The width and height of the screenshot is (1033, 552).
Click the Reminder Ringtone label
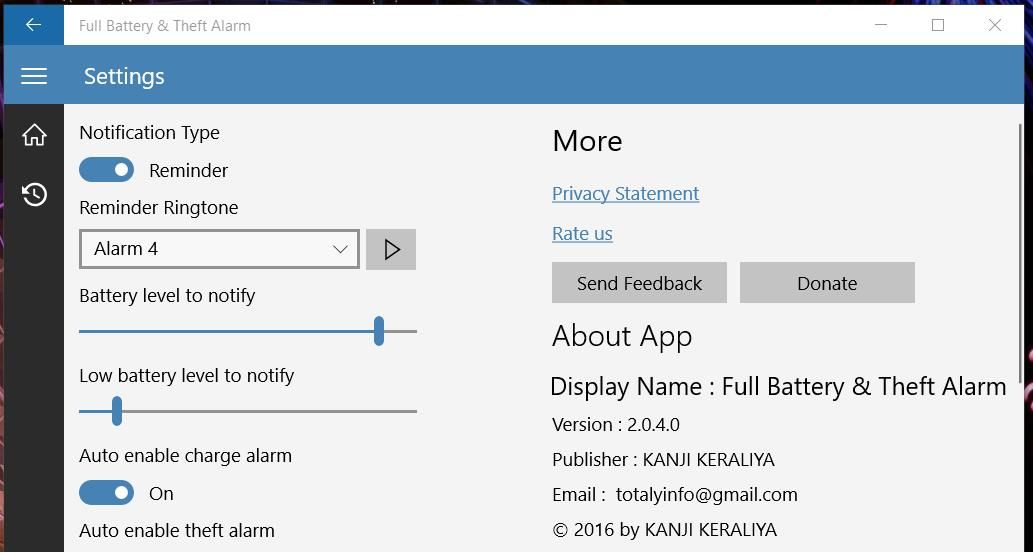click(x=159, y=207)
